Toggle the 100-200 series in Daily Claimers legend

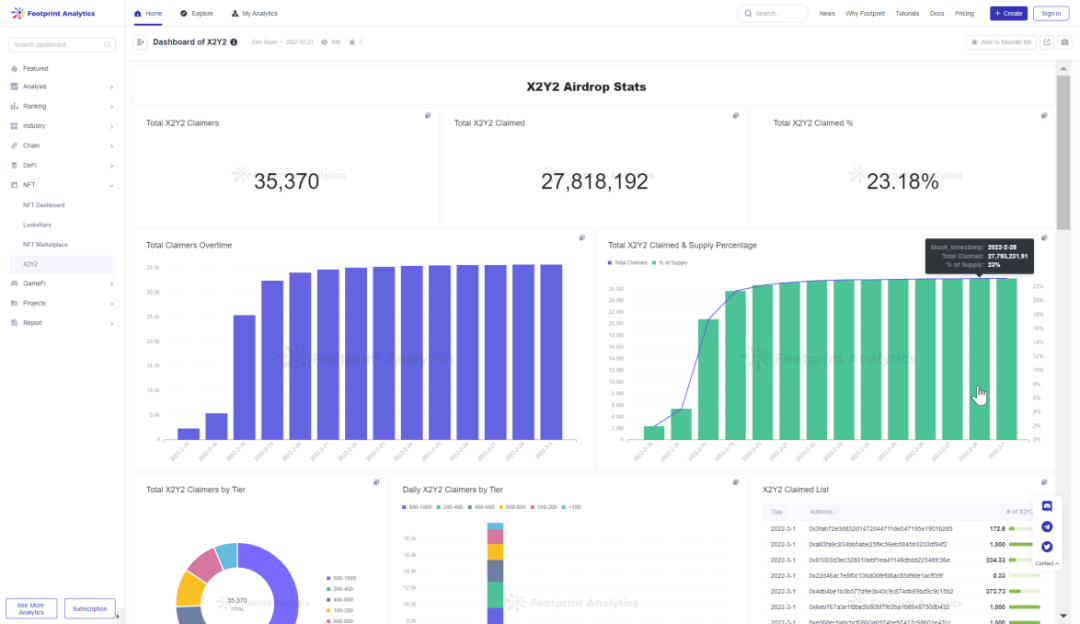point(543,507)
